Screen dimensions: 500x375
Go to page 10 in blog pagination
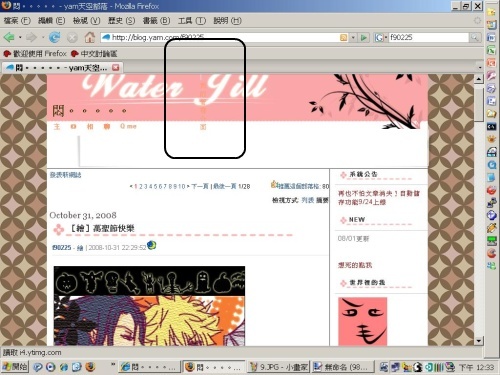click(182, 186)
